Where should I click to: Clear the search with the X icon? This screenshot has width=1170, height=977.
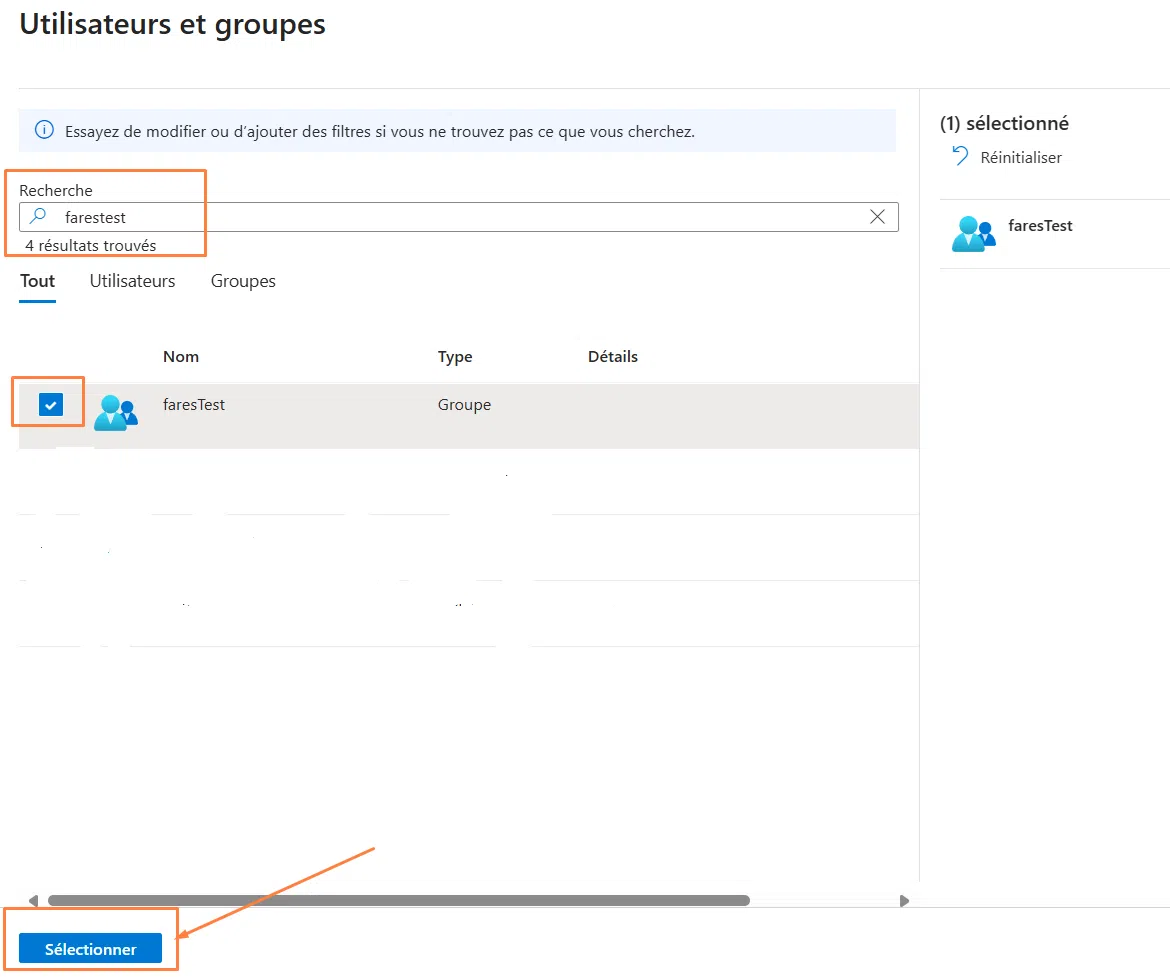click(x=877, y=217)
